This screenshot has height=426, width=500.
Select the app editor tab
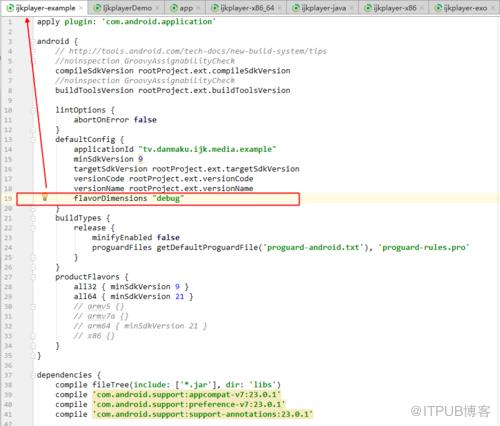(186, 8)
